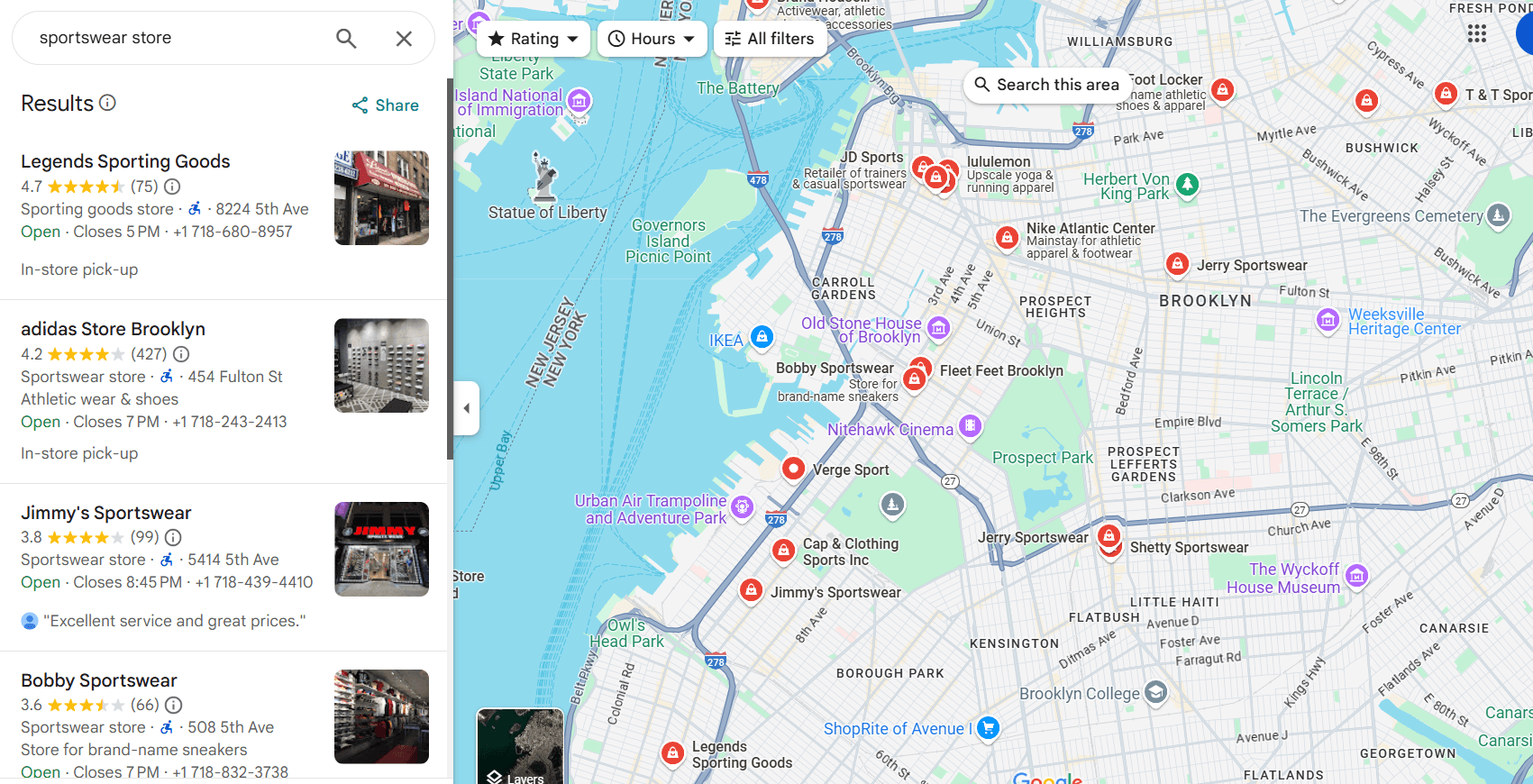Open the Google apps grid icon
Viewport: 1533px width, 784px height.
coord(1476,33)
